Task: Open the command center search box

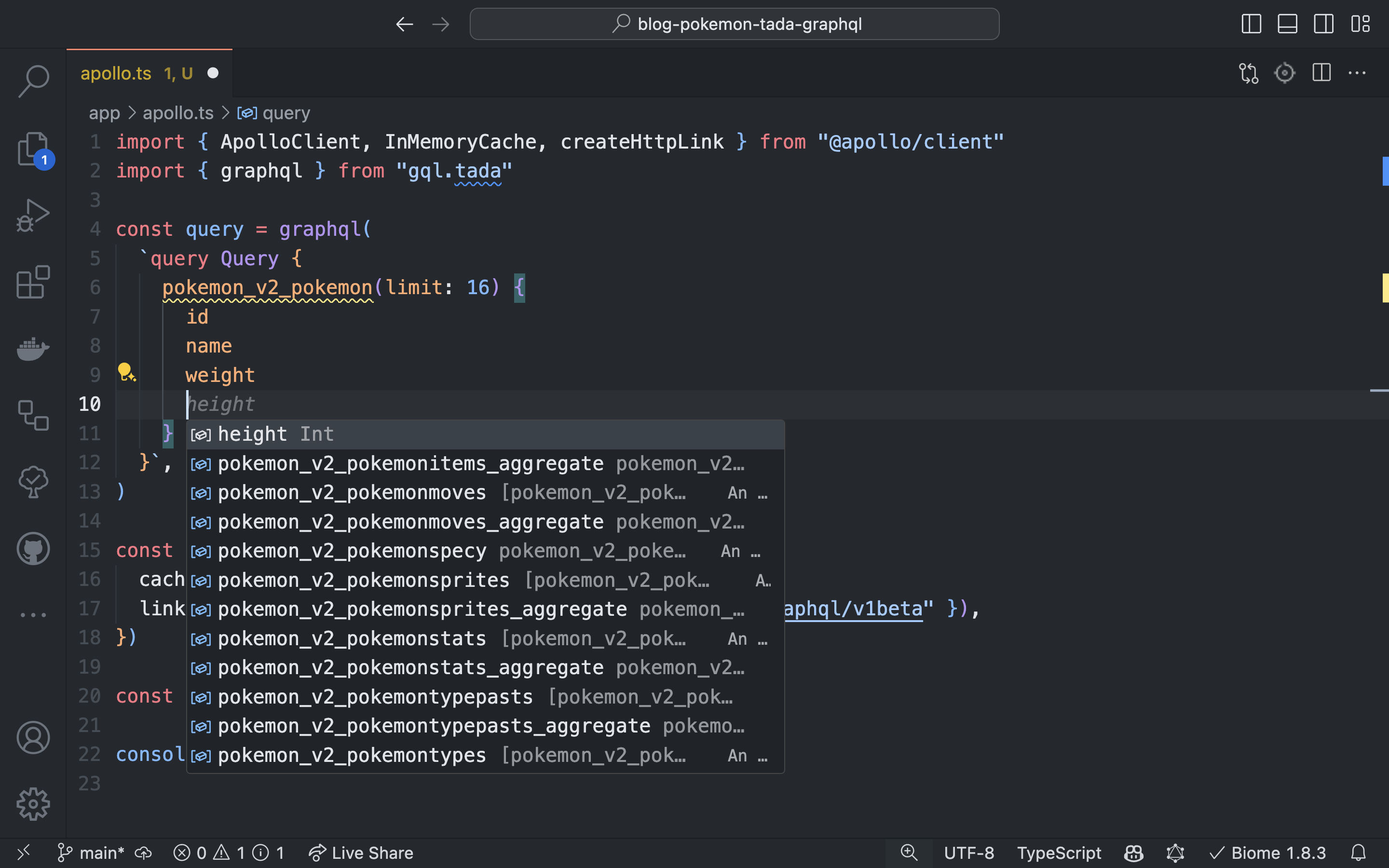Action: (734, 24)
